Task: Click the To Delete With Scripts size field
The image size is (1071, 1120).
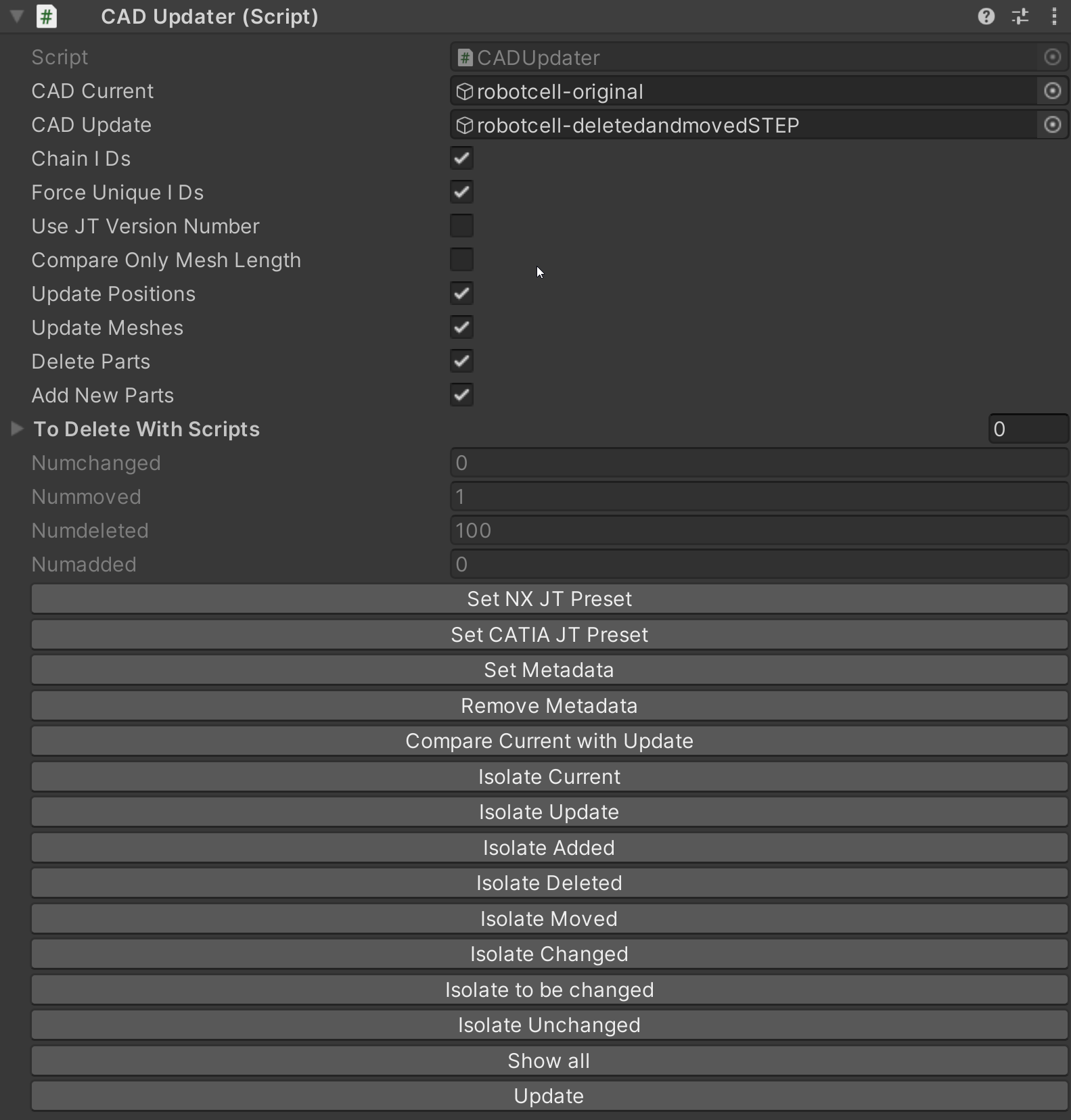Action: point(1027,429)
